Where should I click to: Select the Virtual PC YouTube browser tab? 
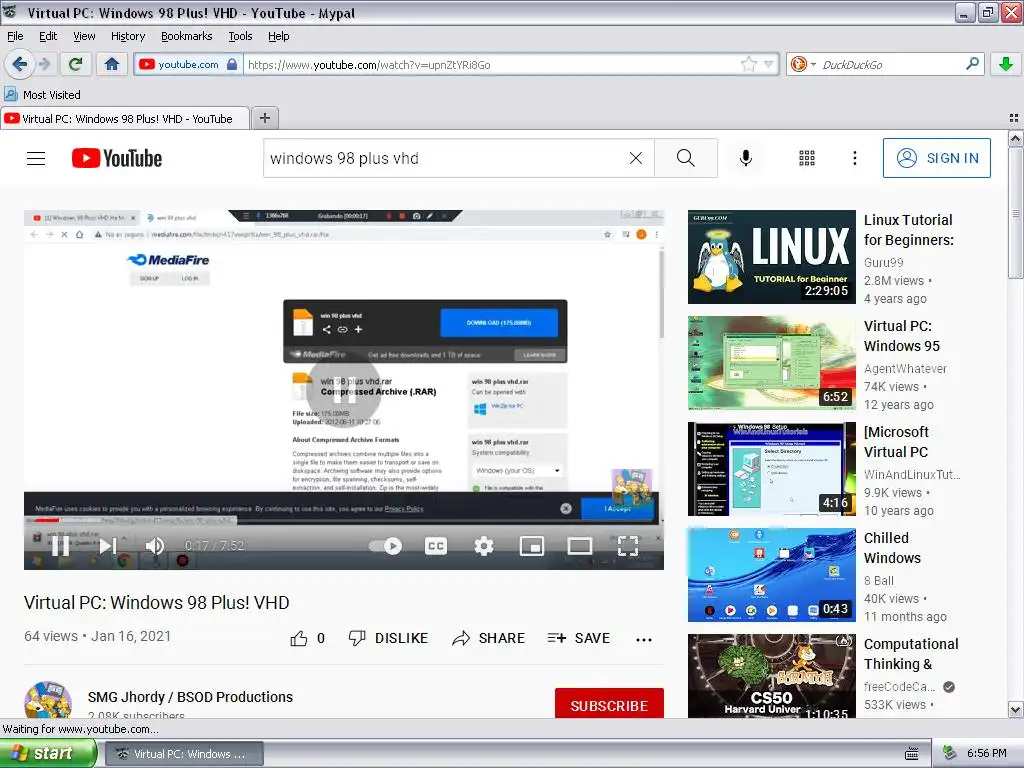tap(124, 119)
